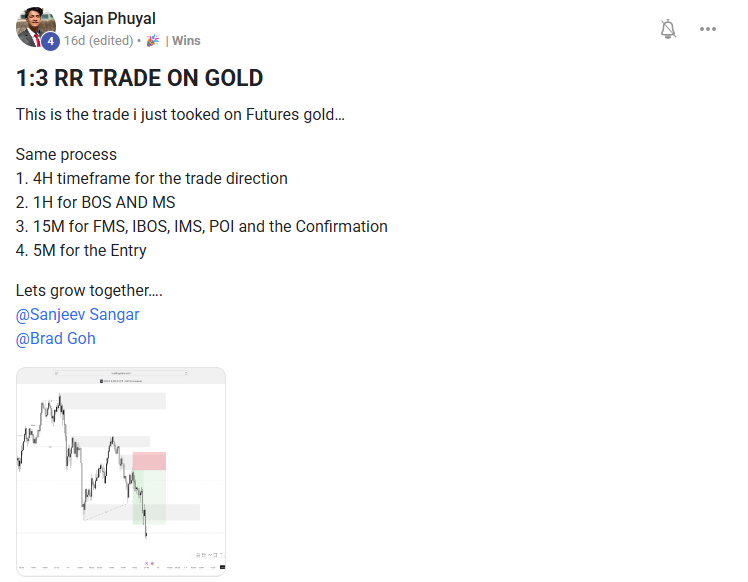Open the mention @Brad Goh
This screenshot has width=748, height=582.
[56, 338]
